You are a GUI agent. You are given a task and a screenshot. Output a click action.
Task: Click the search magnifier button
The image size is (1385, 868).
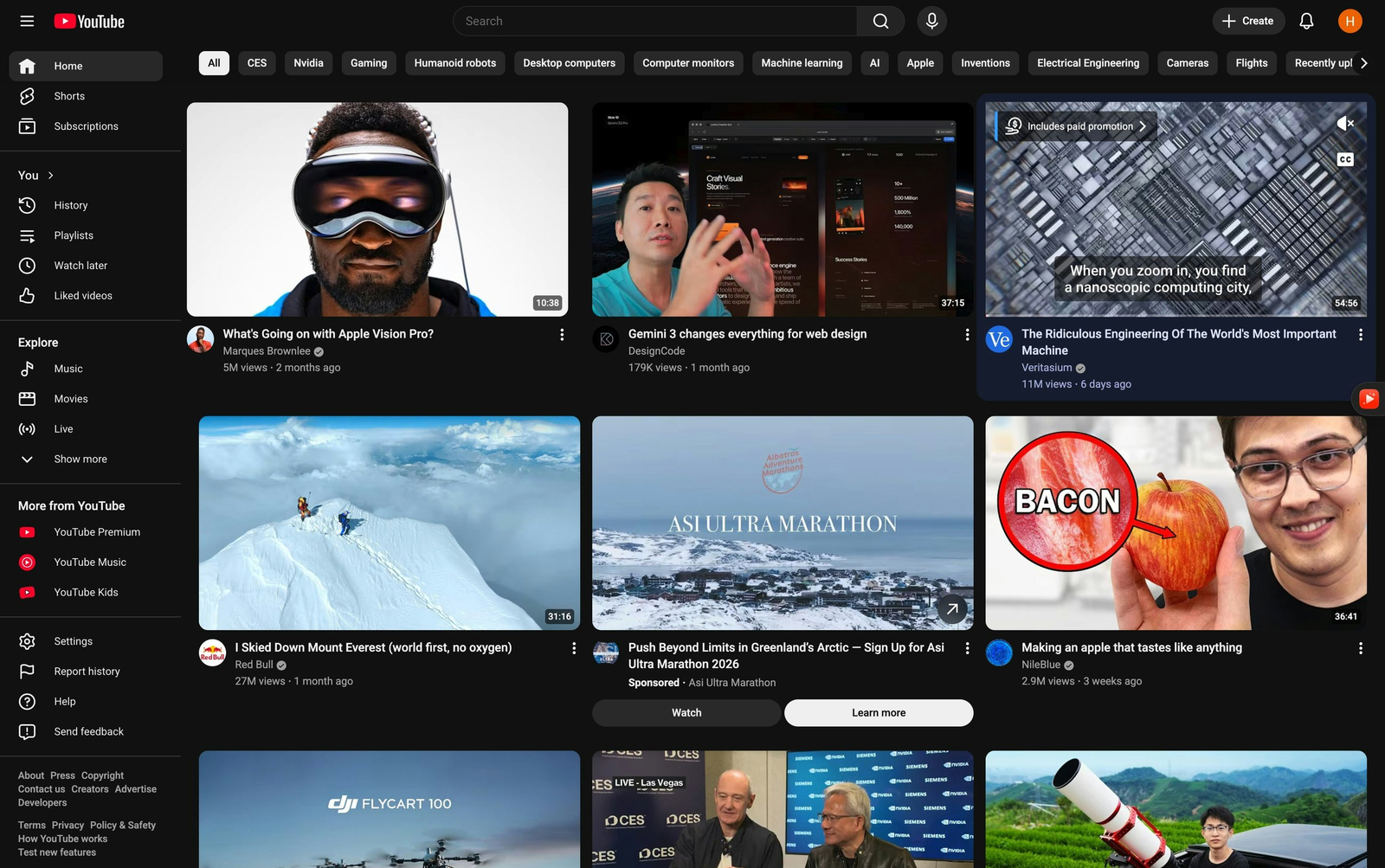point(880,21)
